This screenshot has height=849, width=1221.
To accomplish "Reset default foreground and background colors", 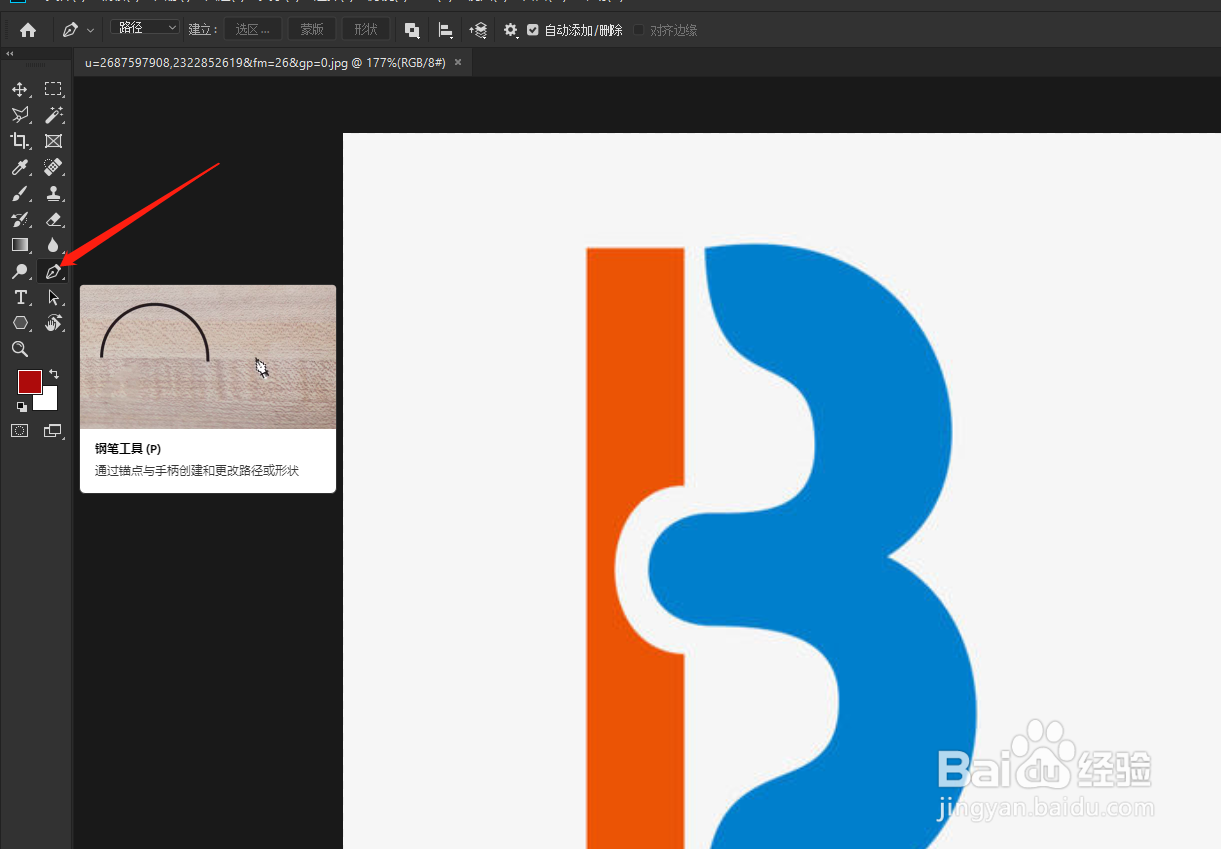I will tap(21, 407).
